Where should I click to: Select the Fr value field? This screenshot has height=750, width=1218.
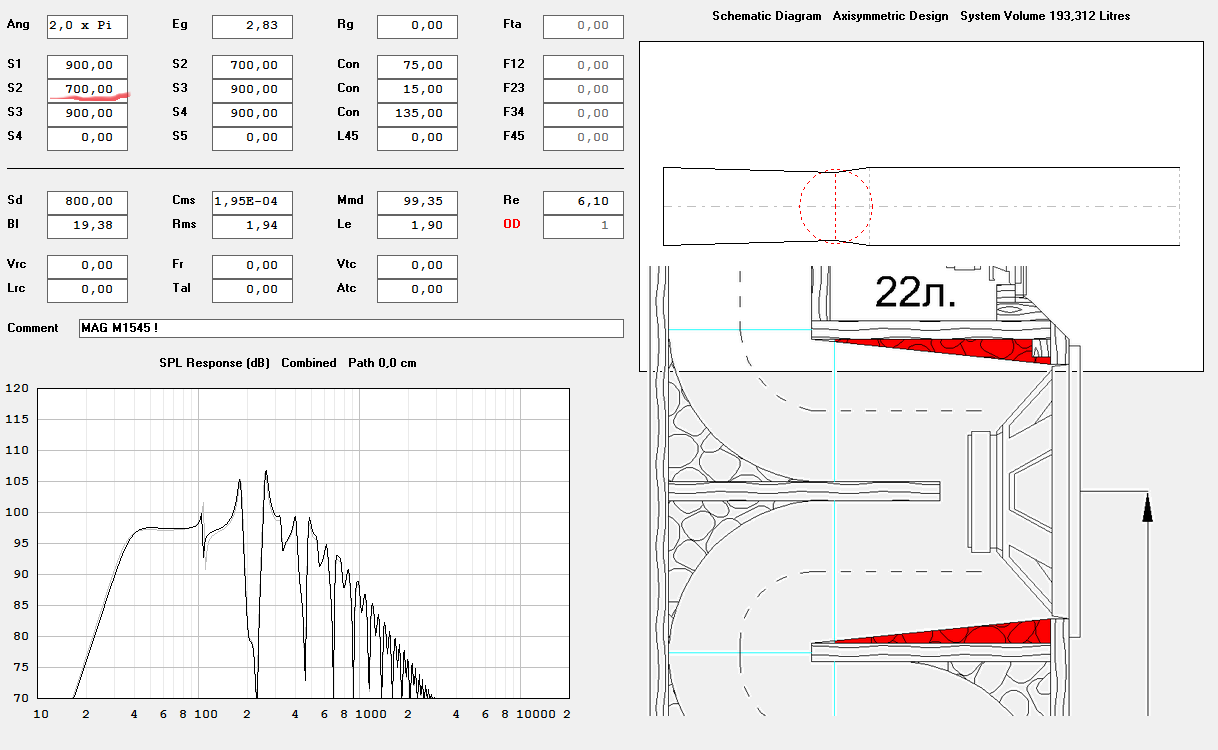(x=252, y=266)
